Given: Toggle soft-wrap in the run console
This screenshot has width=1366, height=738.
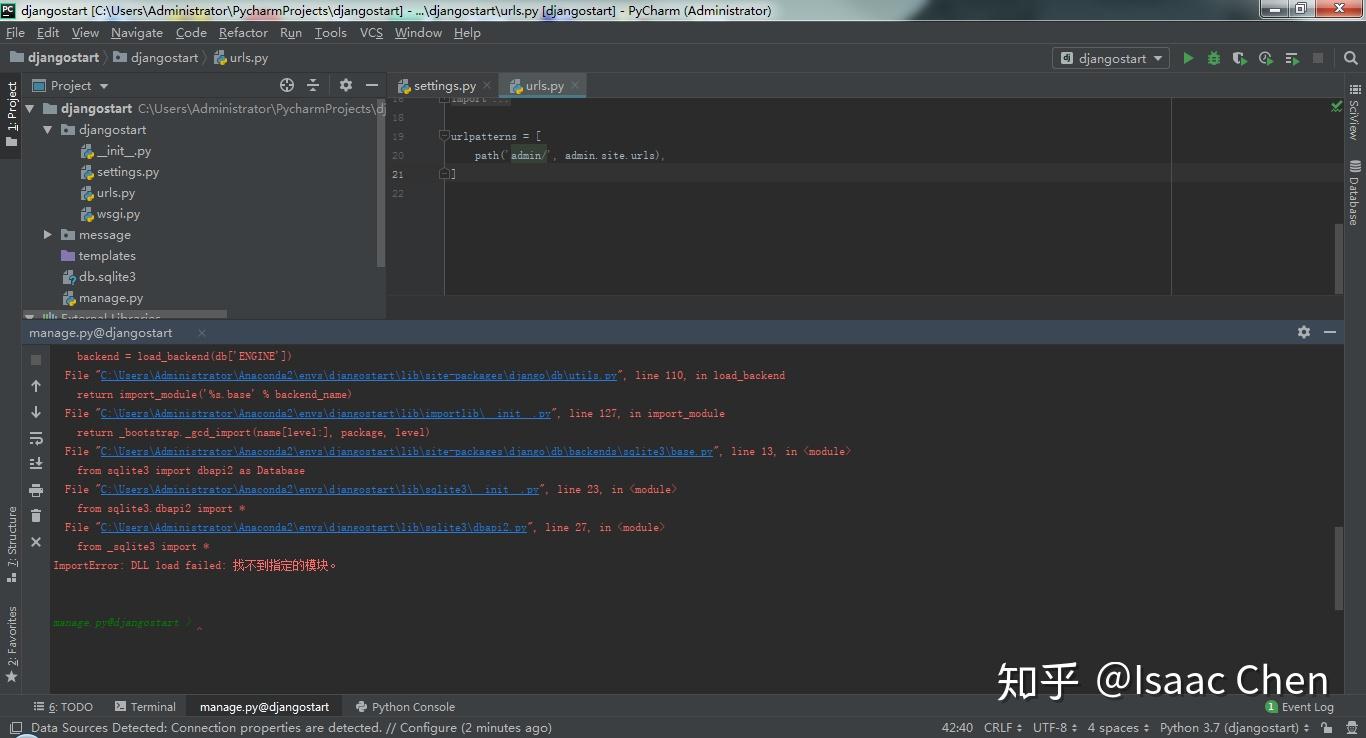Looking at the screenshot, I should (x=35, y=437).
